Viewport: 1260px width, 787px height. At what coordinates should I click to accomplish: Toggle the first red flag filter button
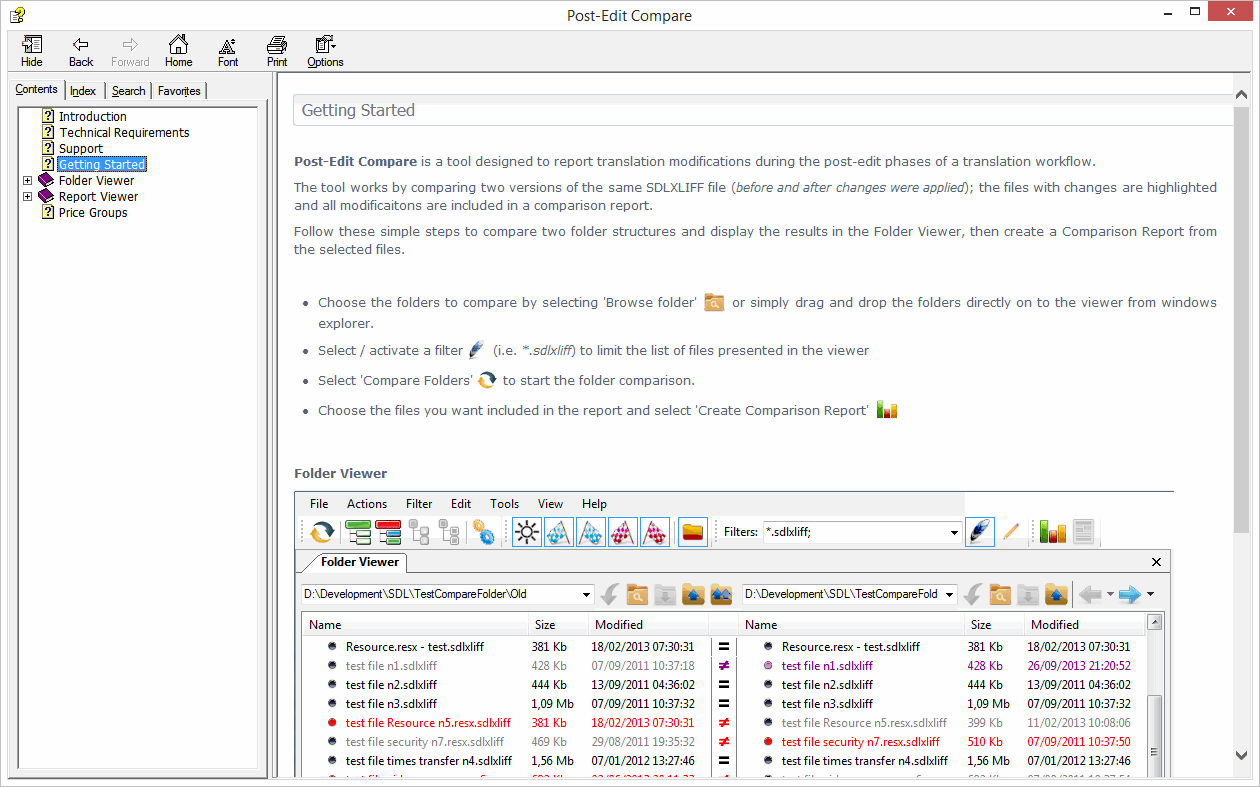(x=623, y=532)
